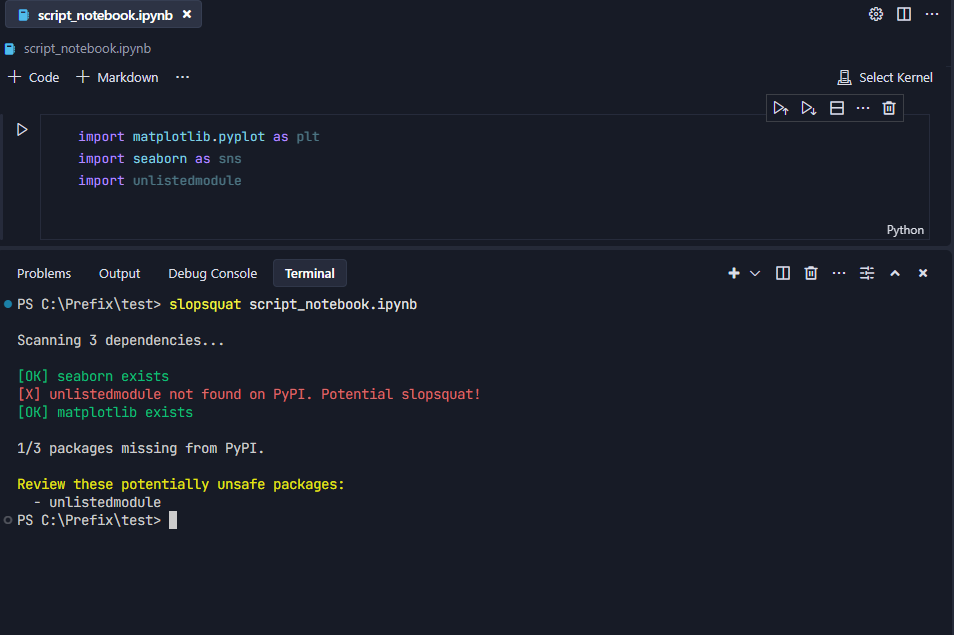Select the Terminal tab
The height and width of the screenshot is (635, 954).
coord(310,273)
